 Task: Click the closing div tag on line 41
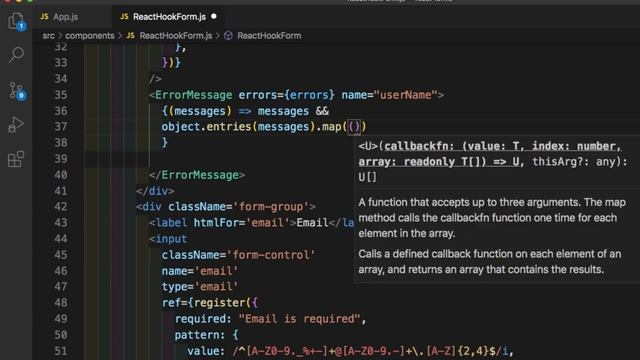156,191
